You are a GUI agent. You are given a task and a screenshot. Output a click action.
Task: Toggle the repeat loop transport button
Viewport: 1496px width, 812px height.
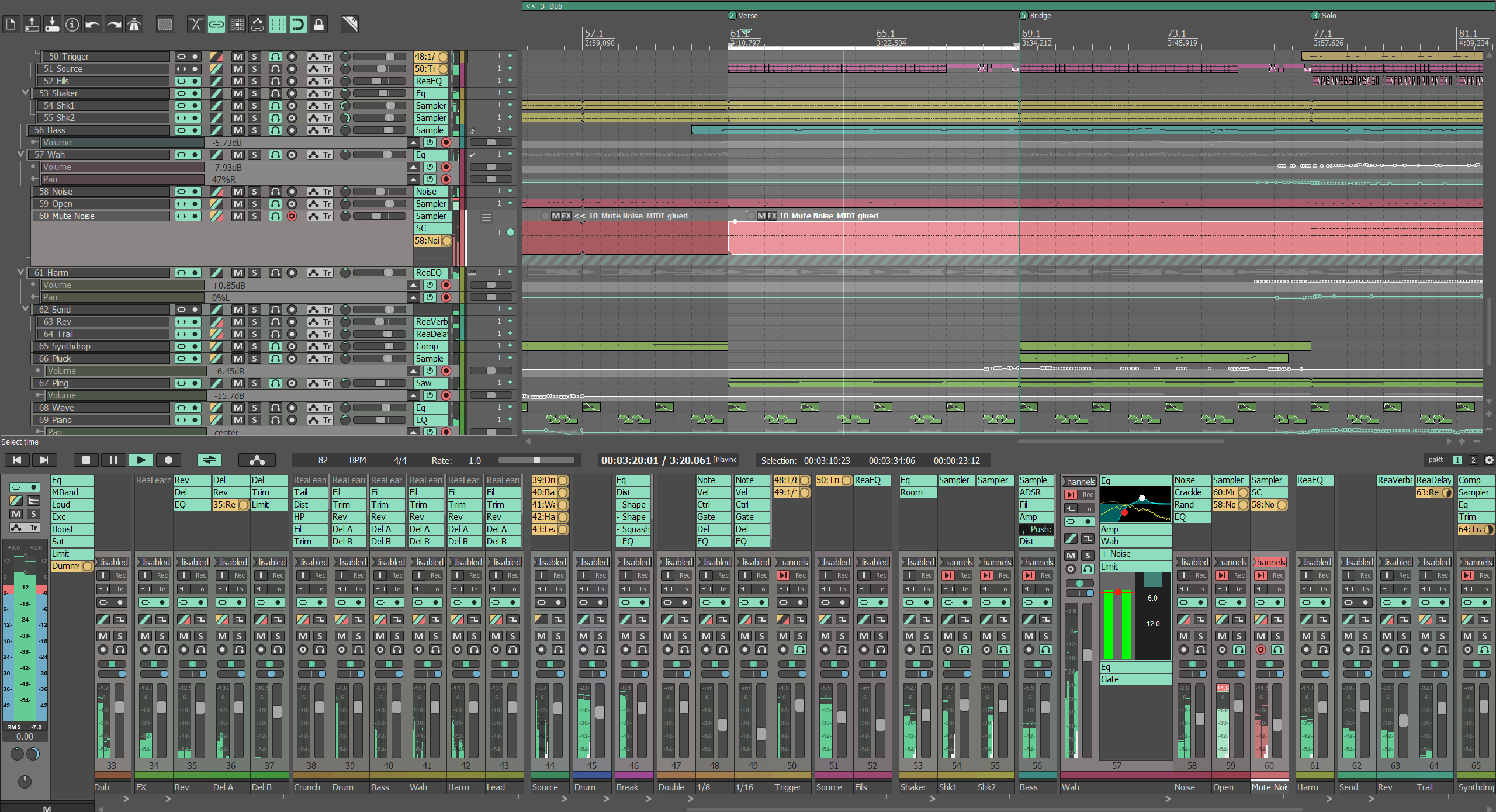pos(209,460)
